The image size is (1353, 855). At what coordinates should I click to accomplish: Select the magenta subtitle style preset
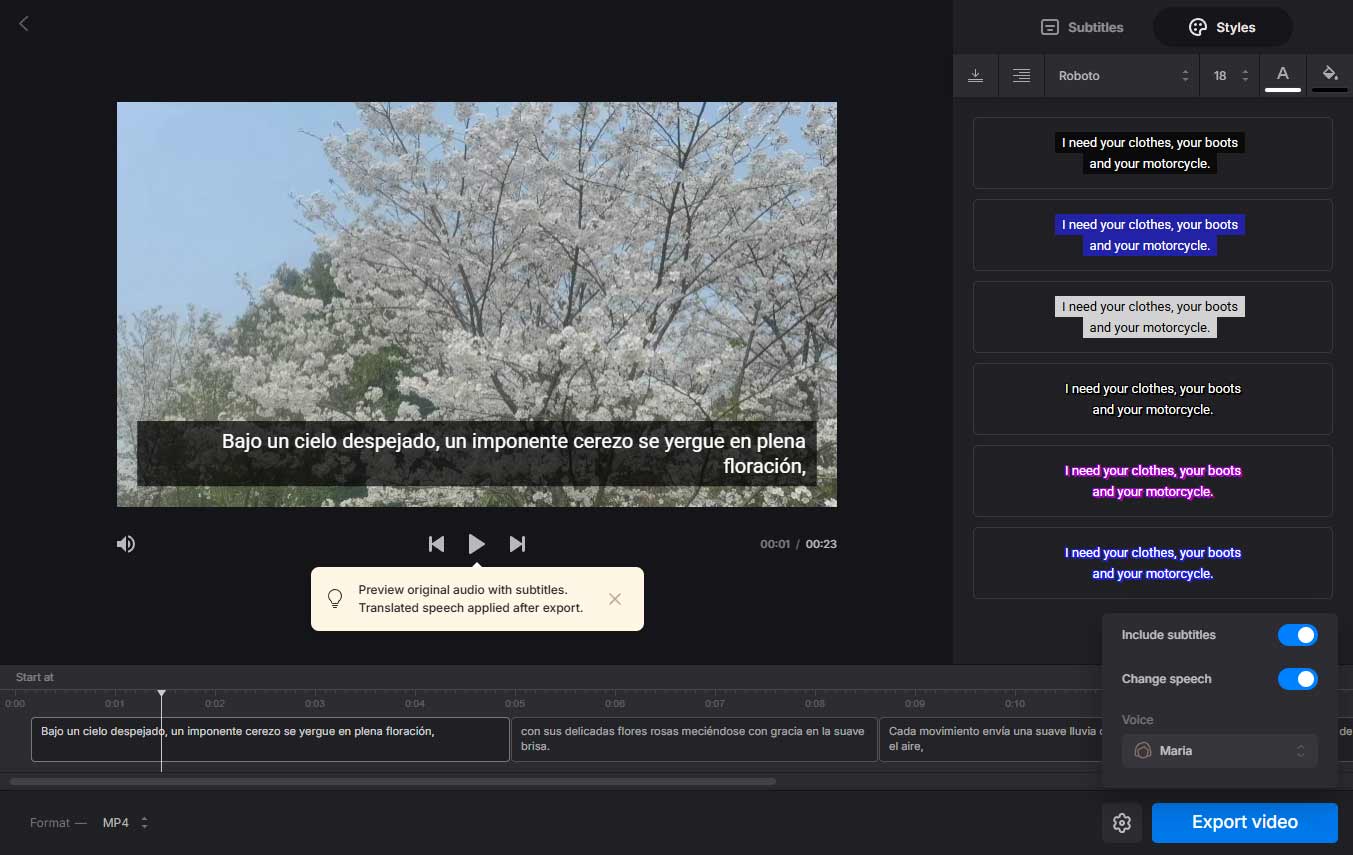pyautogui.click(x=1152, y=480)
